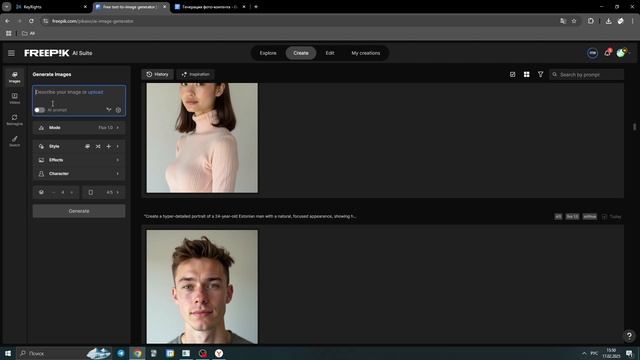Open the user avatar menu
The image size is (640, 360).
point(621,53)
